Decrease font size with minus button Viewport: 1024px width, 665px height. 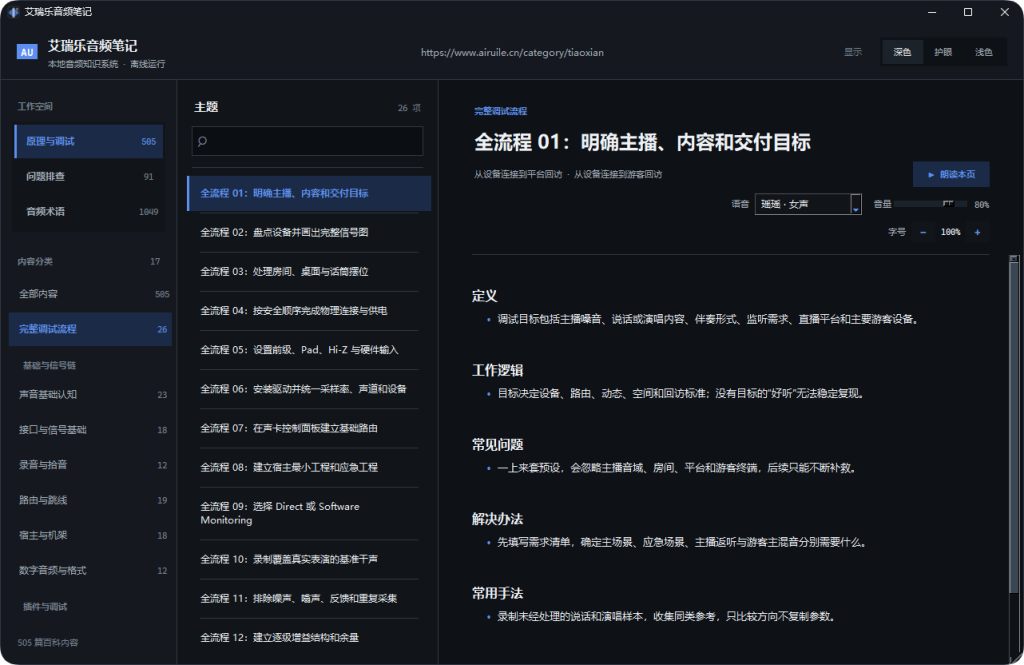pyautogui.click(x=923, y=233)
